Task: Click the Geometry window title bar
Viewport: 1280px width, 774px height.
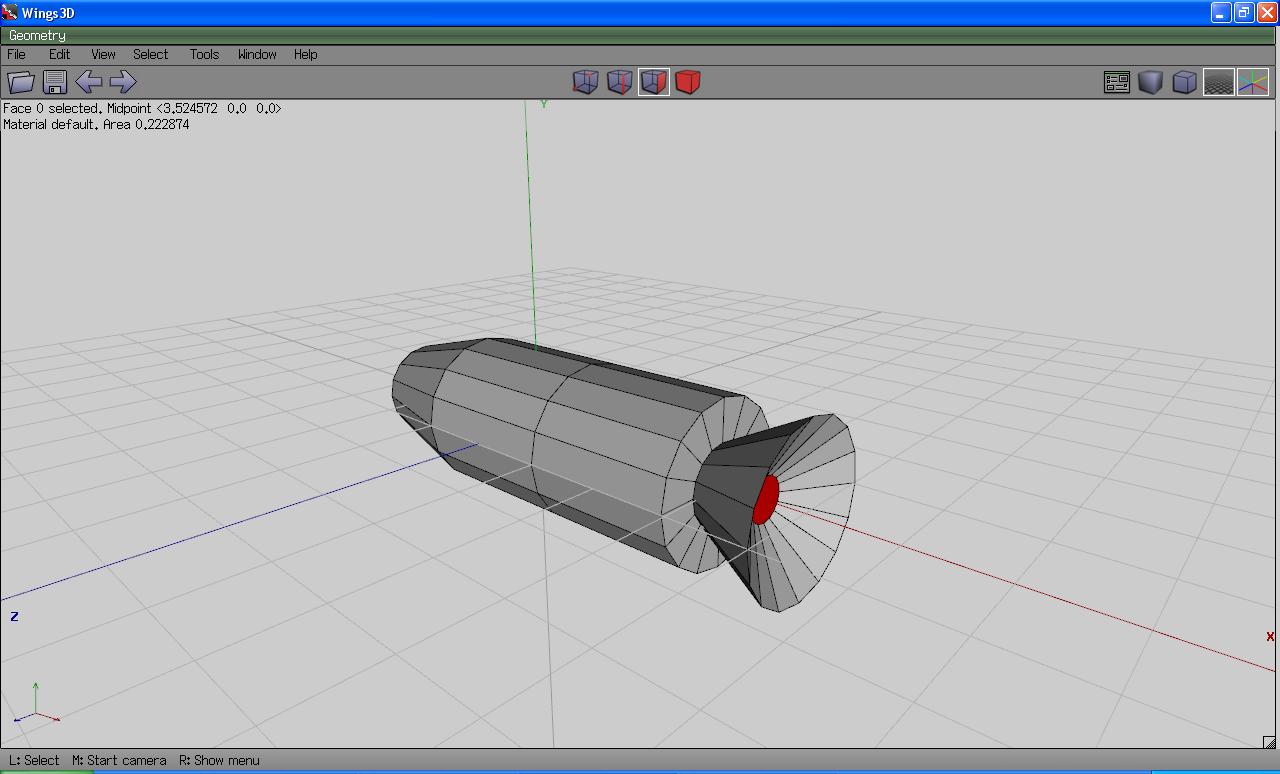Action: [x=640, y=35]
